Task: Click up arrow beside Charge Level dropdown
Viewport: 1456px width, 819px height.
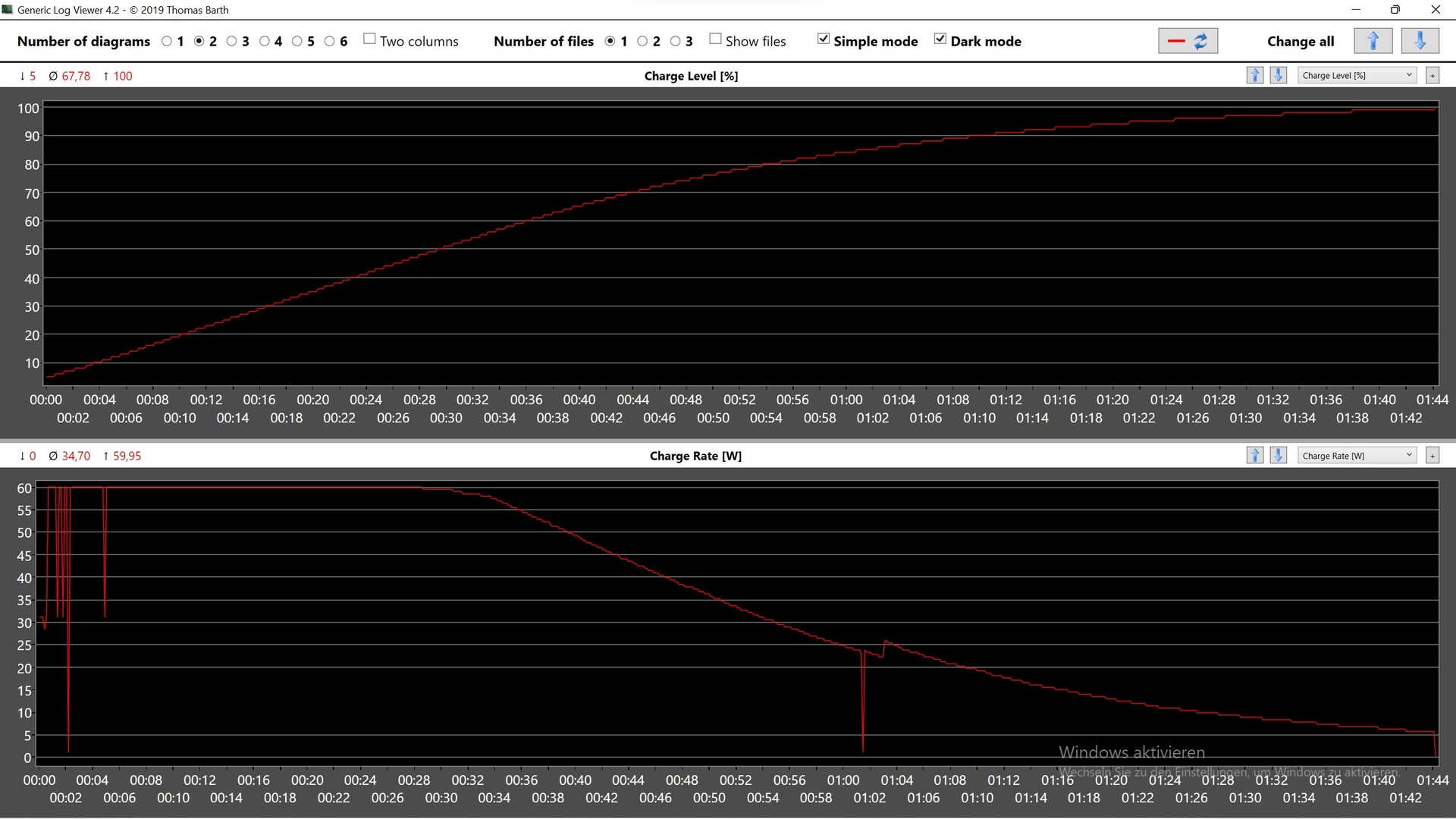Action: 1255,75
